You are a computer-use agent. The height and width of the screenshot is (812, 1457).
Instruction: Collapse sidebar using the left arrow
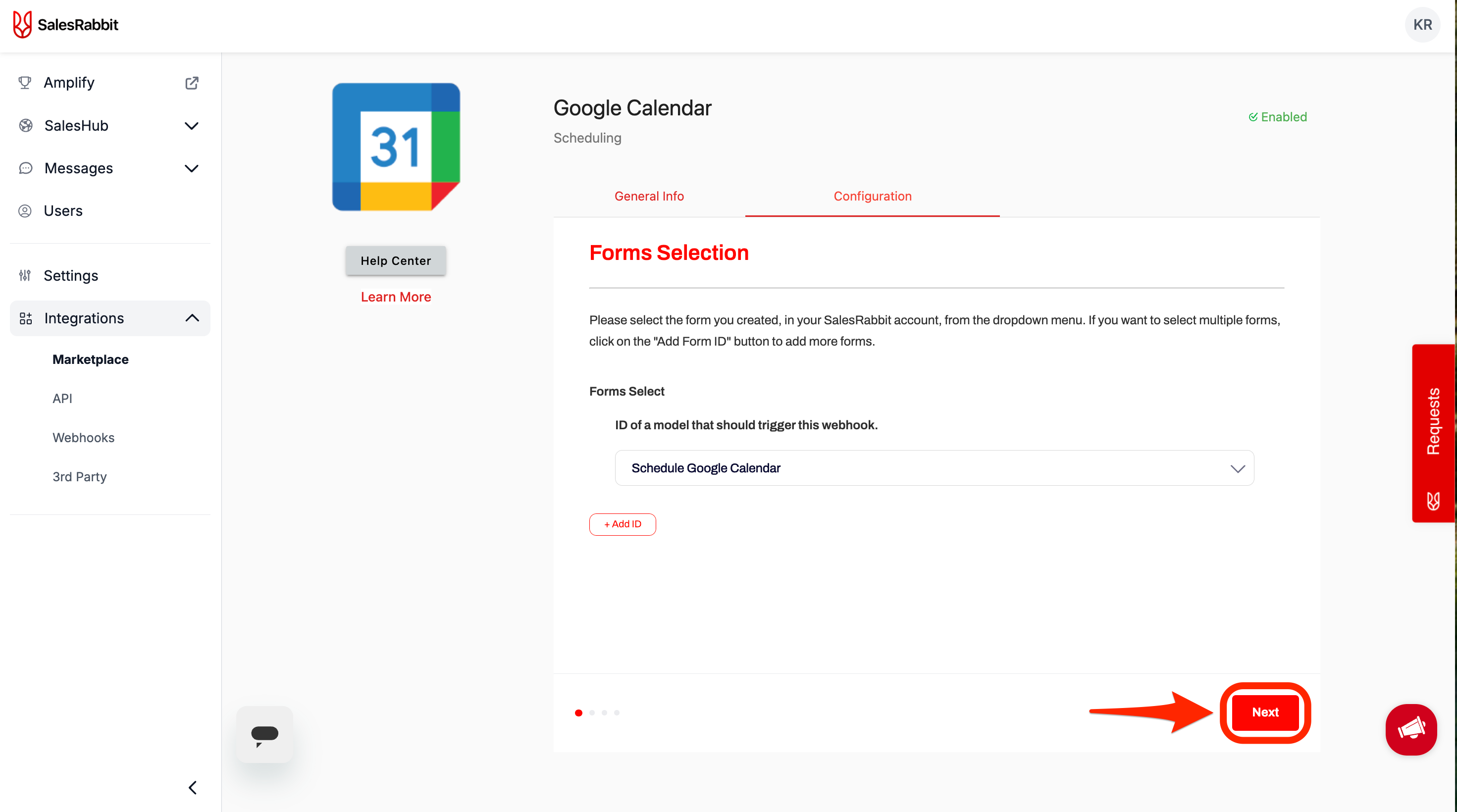point(192,787)
